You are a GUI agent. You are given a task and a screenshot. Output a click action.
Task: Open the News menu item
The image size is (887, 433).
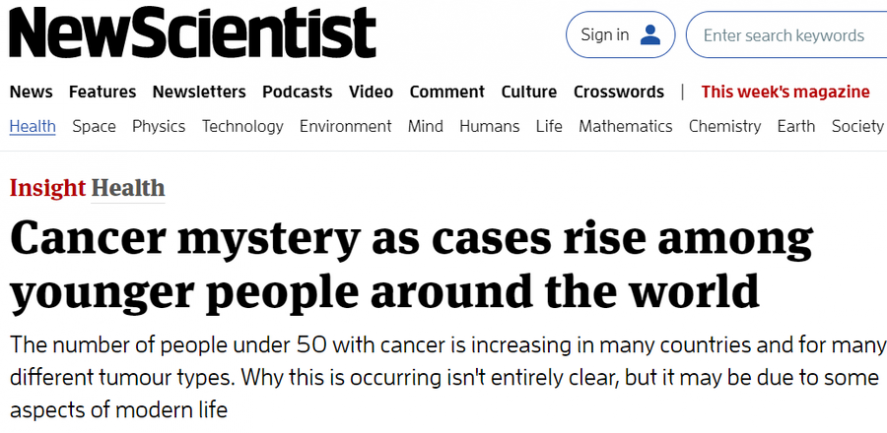pyautogui.click(x=31, y=92)
